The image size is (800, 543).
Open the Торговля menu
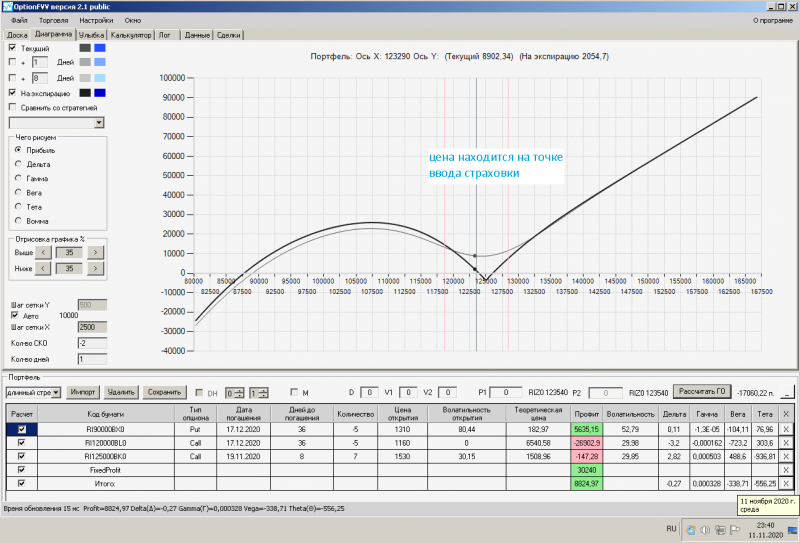coord(54,20)
